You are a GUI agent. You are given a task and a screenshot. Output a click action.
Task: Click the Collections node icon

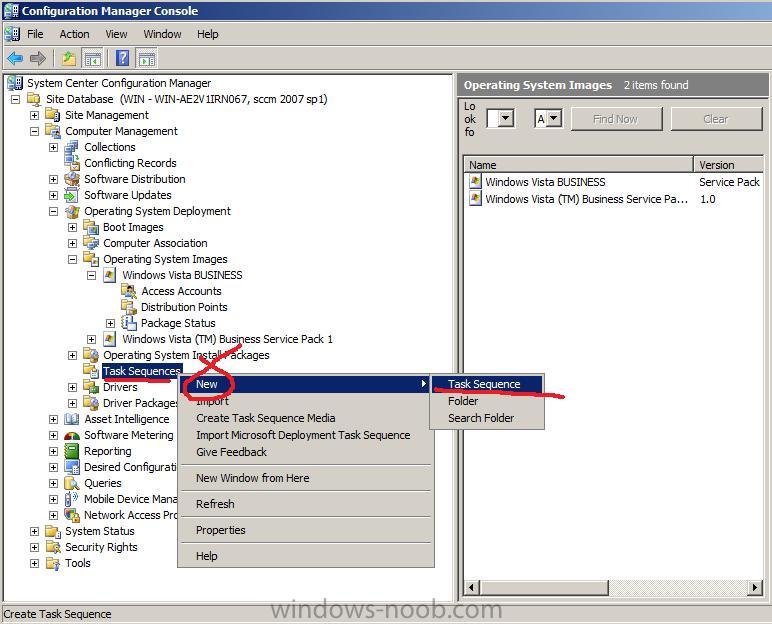coord(72,147)
